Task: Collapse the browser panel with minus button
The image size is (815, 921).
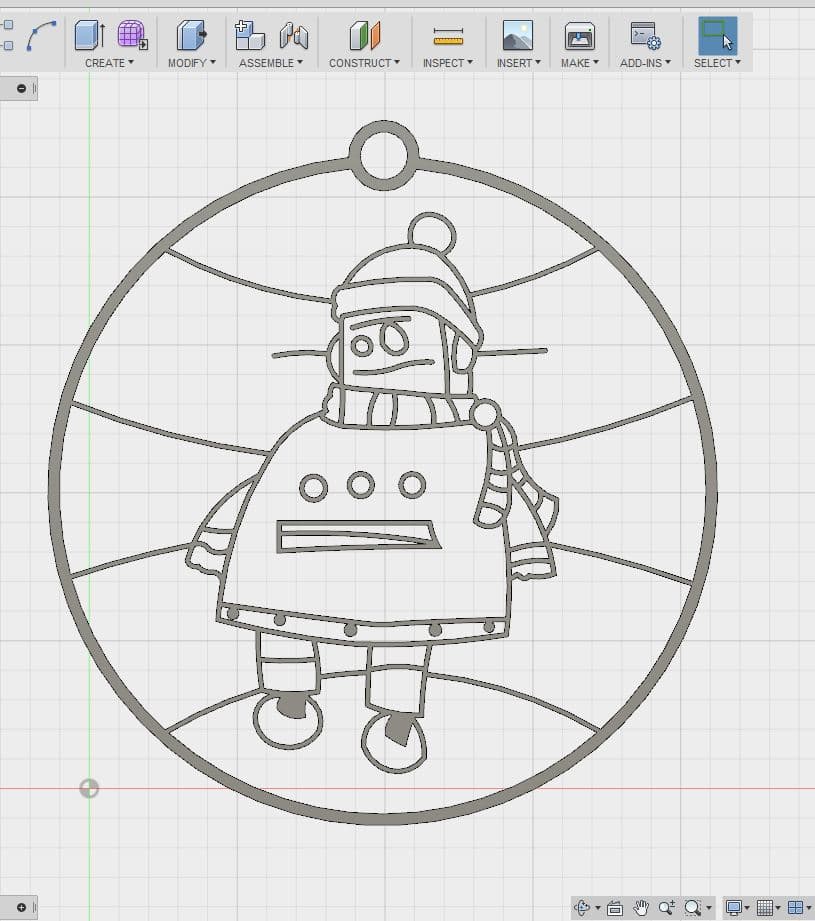Action: [21, 89]
